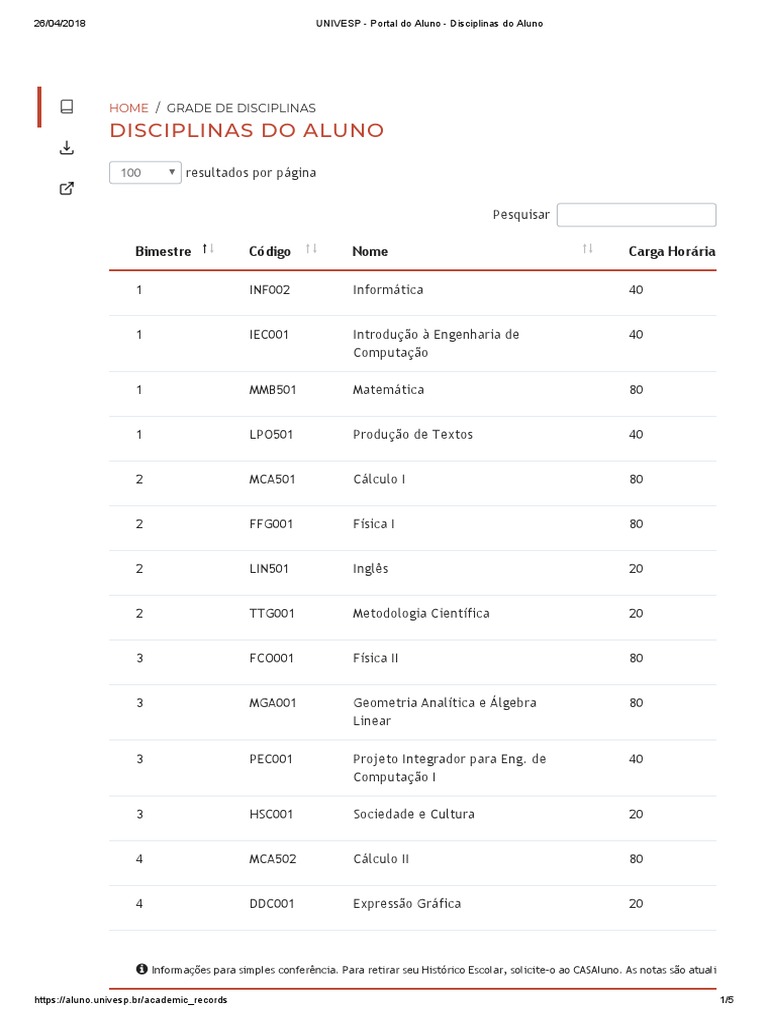768x1024 pixels.
Task: Click GRADE DE DISCIPLINAS breadcrumb
Action: [241, 108]
